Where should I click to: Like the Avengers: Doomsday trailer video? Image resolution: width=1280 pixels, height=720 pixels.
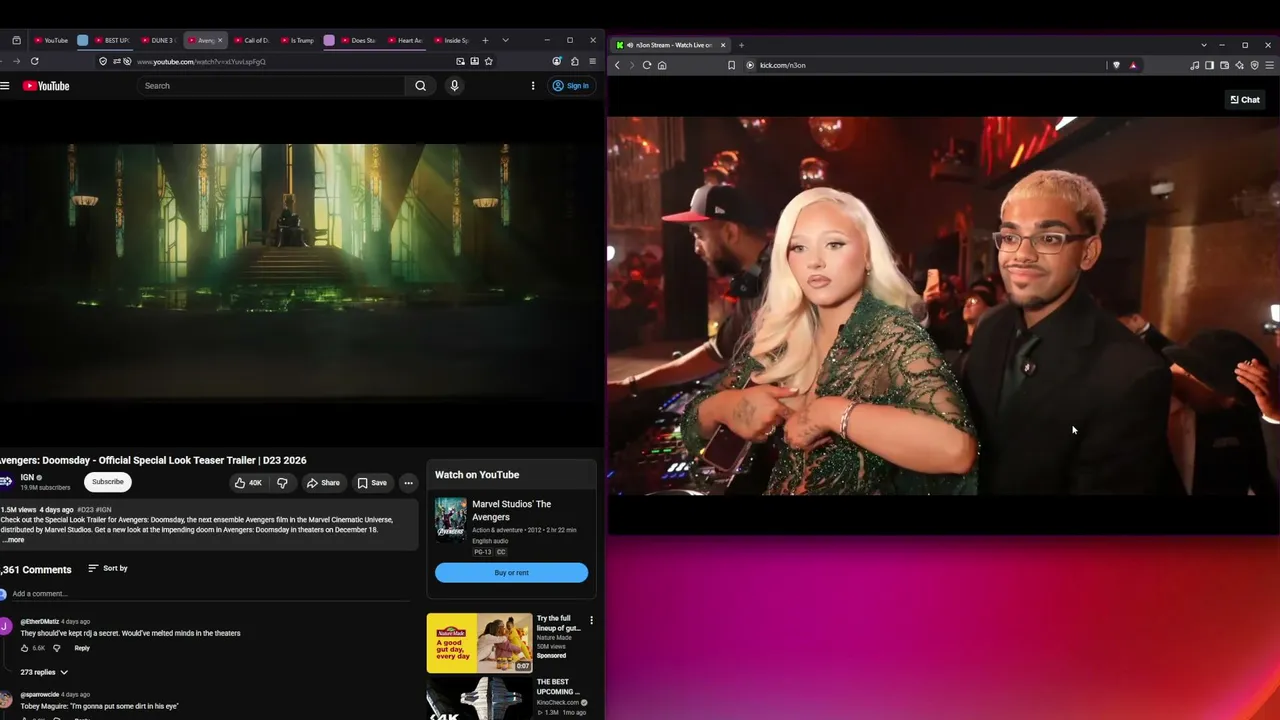[248, 483]
